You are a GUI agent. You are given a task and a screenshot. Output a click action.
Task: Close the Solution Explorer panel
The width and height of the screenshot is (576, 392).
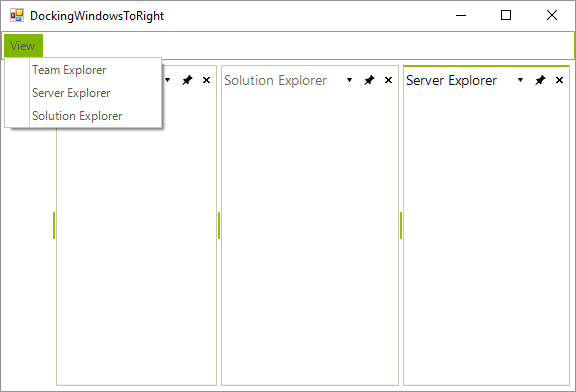[x=388, y=80]
